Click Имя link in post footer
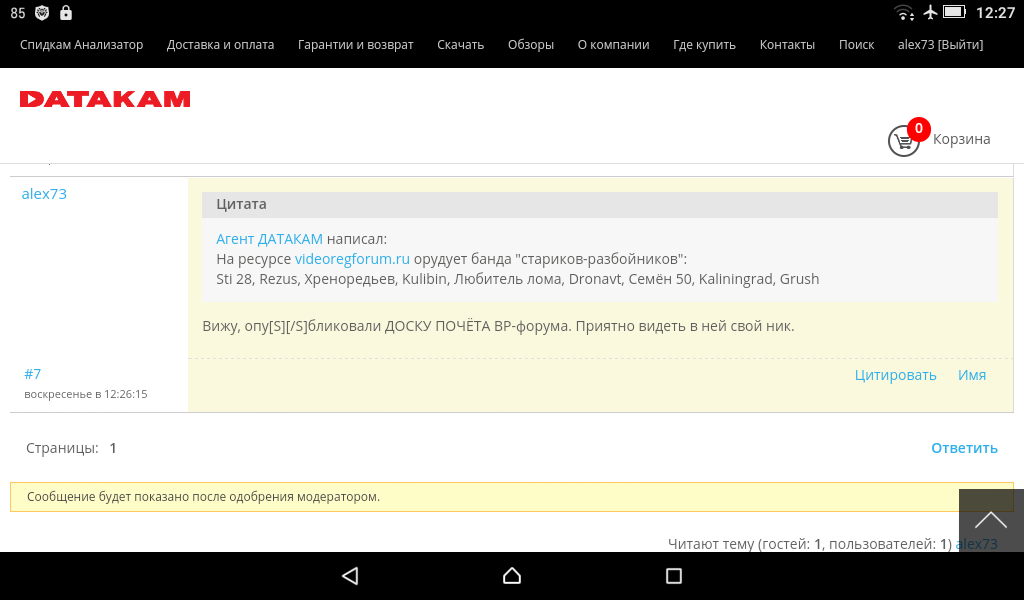1024x600 pixels. click(x=972, y=375)
